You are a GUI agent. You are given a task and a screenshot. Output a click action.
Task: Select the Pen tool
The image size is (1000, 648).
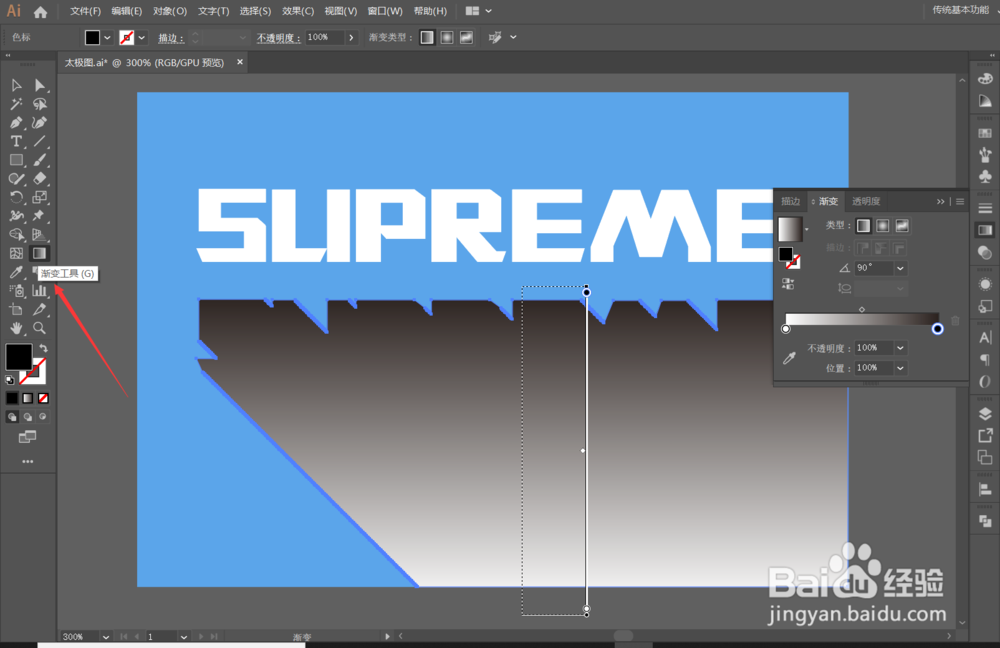[16, 122]
